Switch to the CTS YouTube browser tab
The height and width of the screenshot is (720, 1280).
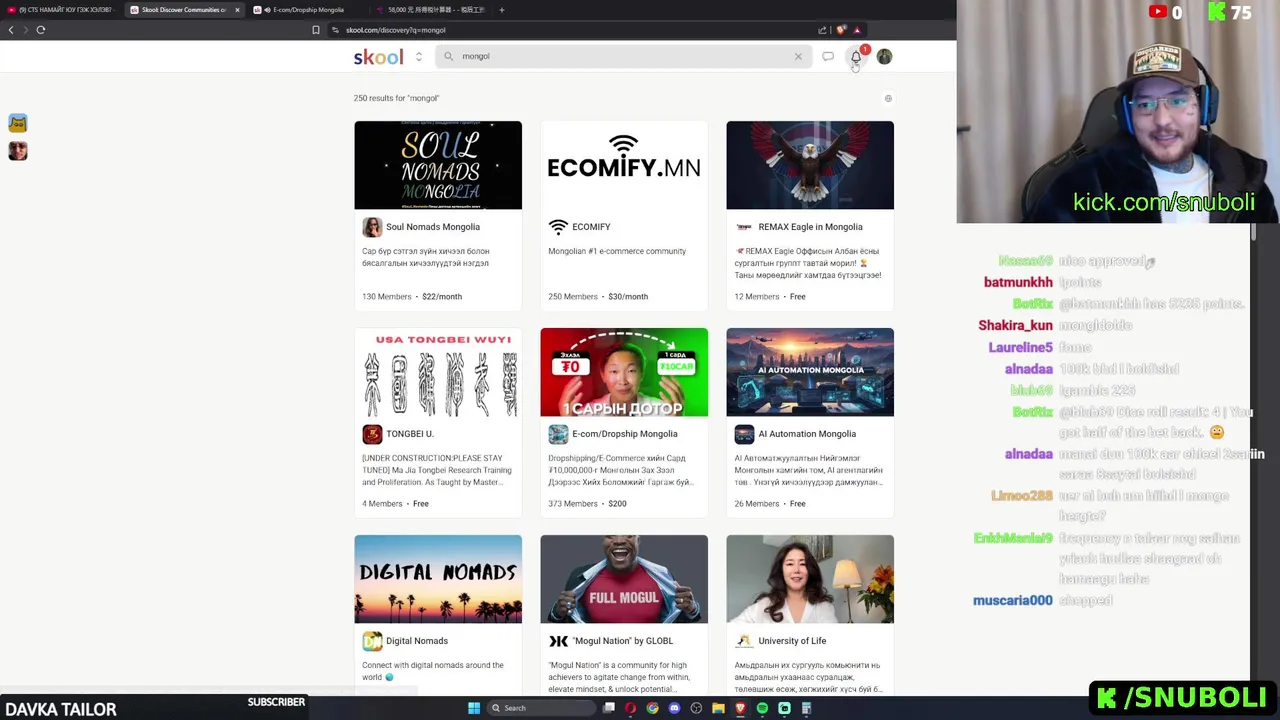62,10
